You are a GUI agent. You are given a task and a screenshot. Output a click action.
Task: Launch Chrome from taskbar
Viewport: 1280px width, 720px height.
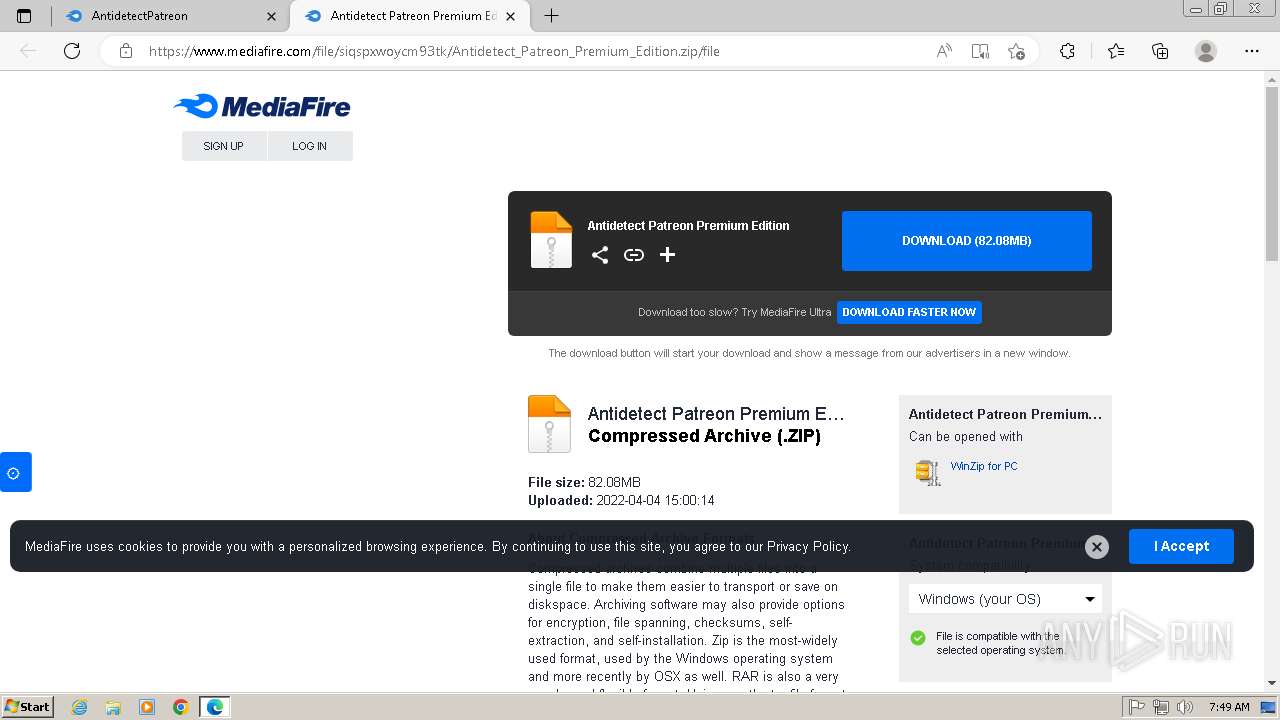tap(180, 707)
